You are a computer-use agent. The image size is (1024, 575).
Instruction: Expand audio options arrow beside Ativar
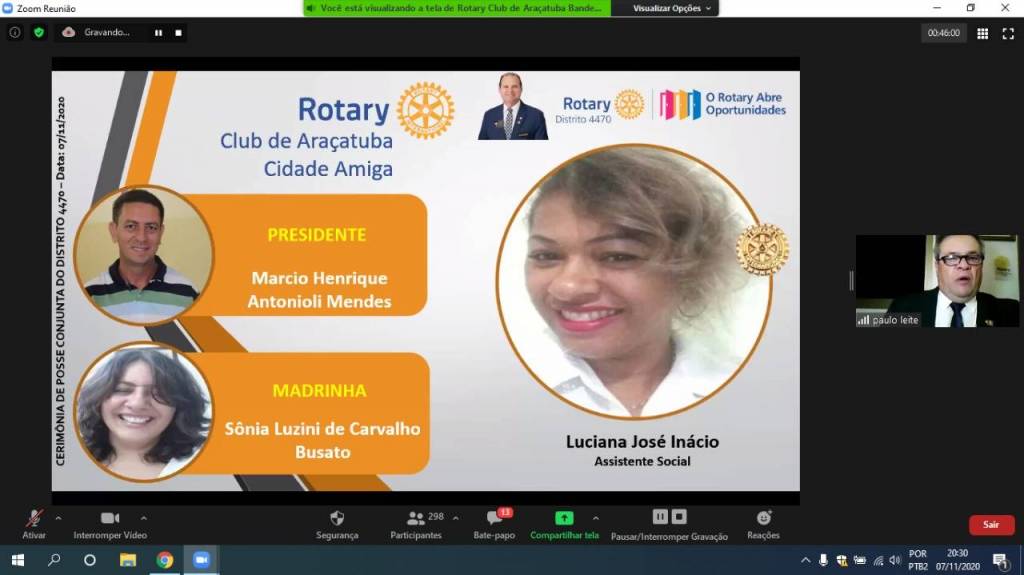(x=58, y=518)
